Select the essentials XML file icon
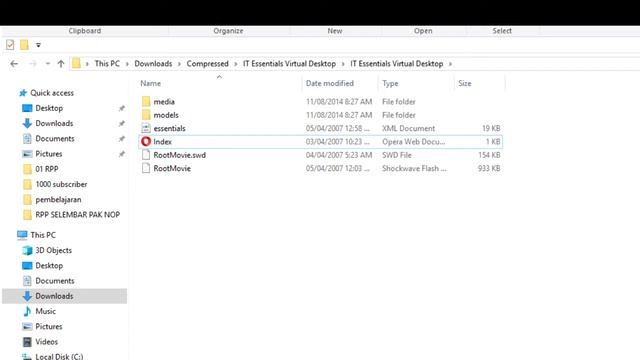Screen dimensions: 640x360 (146, 128)
